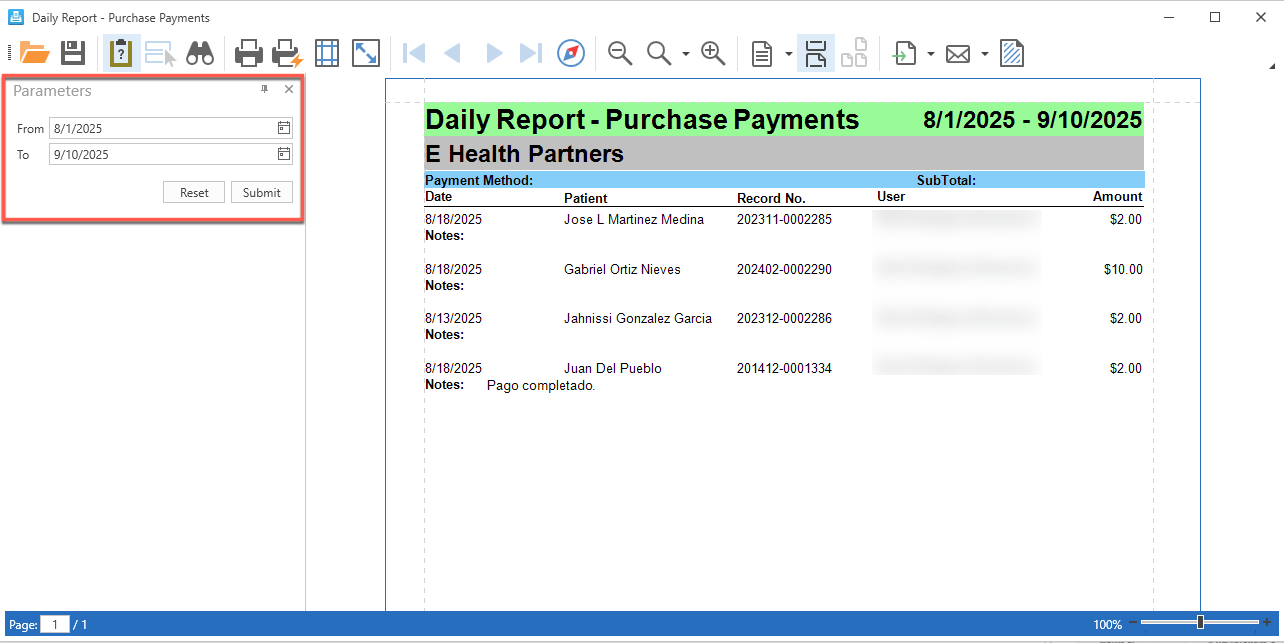Go to previous page arrow
Screen dimensions: 1284x643
452,53
